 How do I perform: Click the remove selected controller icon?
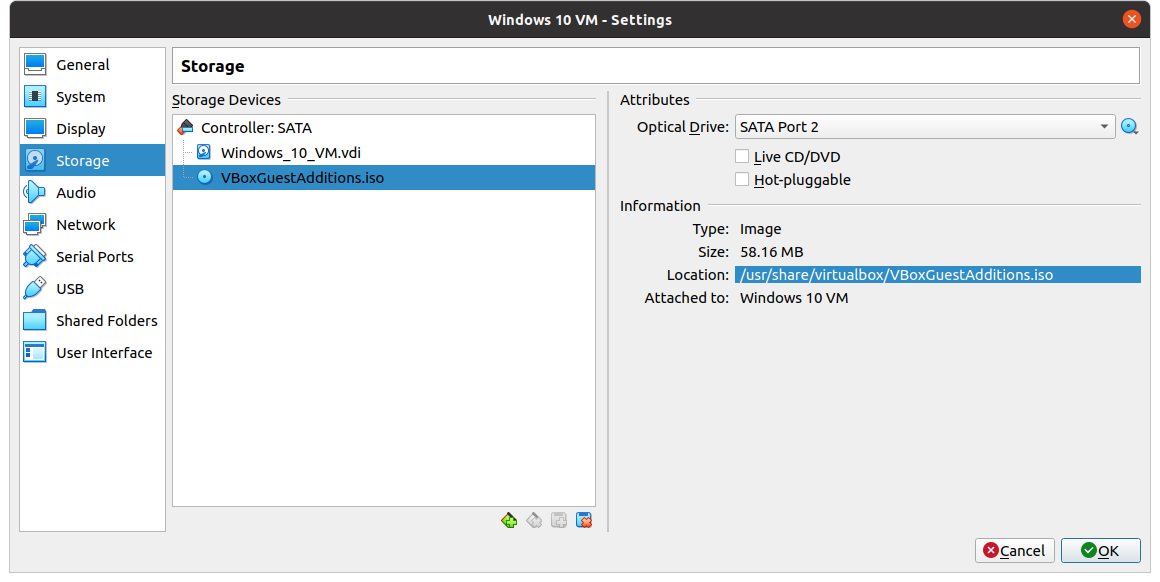534,521
